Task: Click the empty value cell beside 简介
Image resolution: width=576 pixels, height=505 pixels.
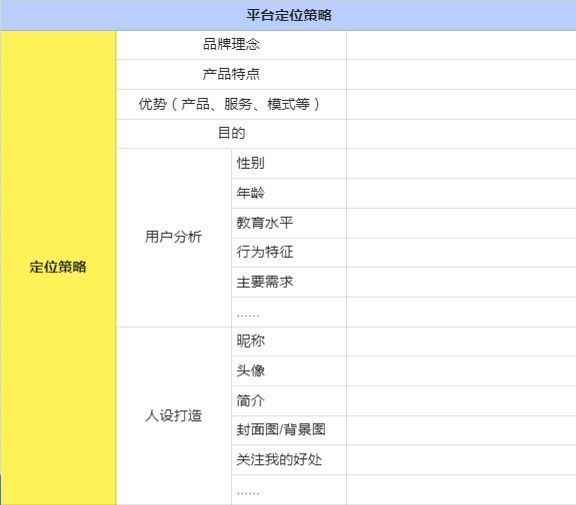Action: pyautogui.click(x=461, y=401)
